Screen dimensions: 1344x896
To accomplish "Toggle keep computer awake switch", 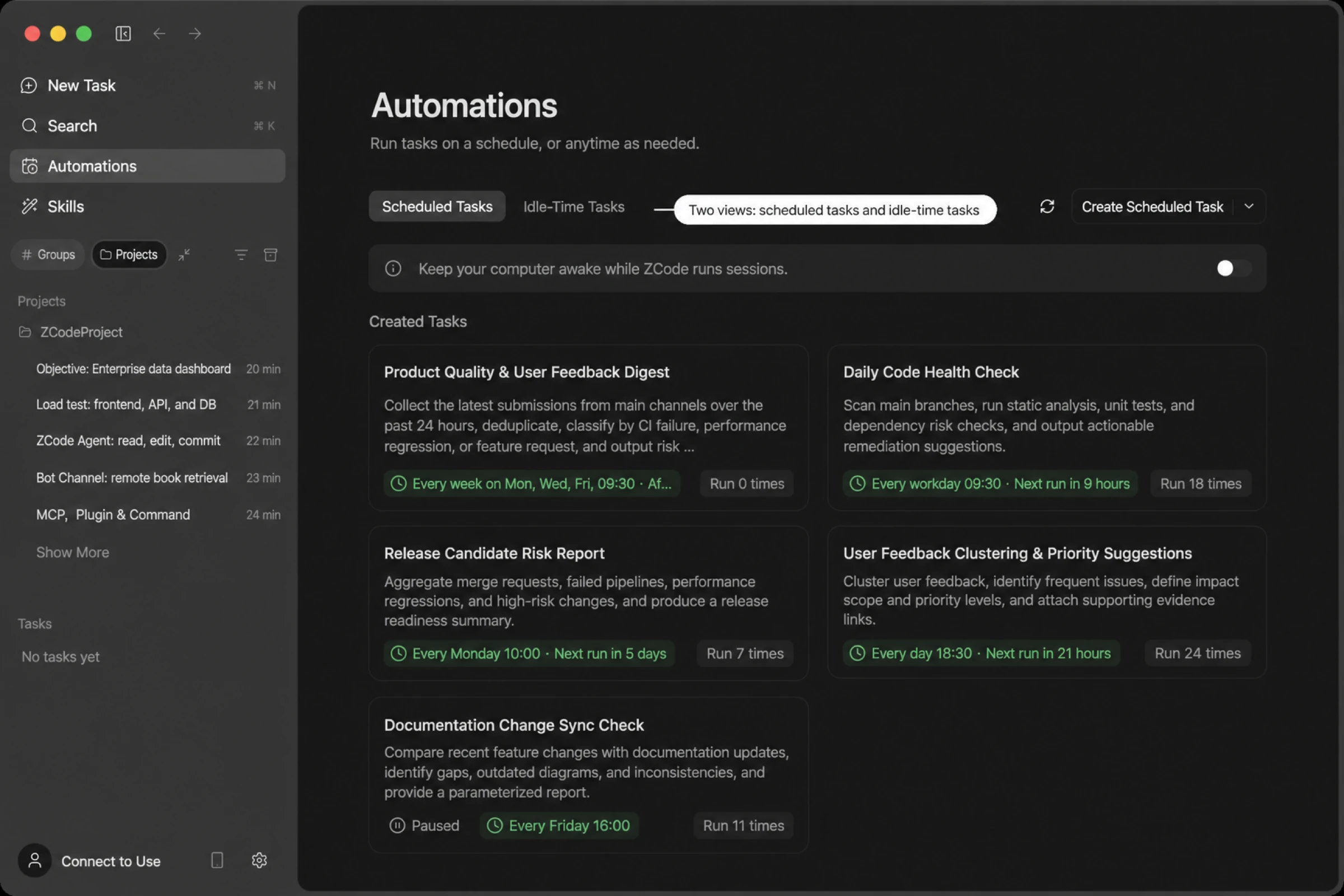I will [x=1233, y=268].
